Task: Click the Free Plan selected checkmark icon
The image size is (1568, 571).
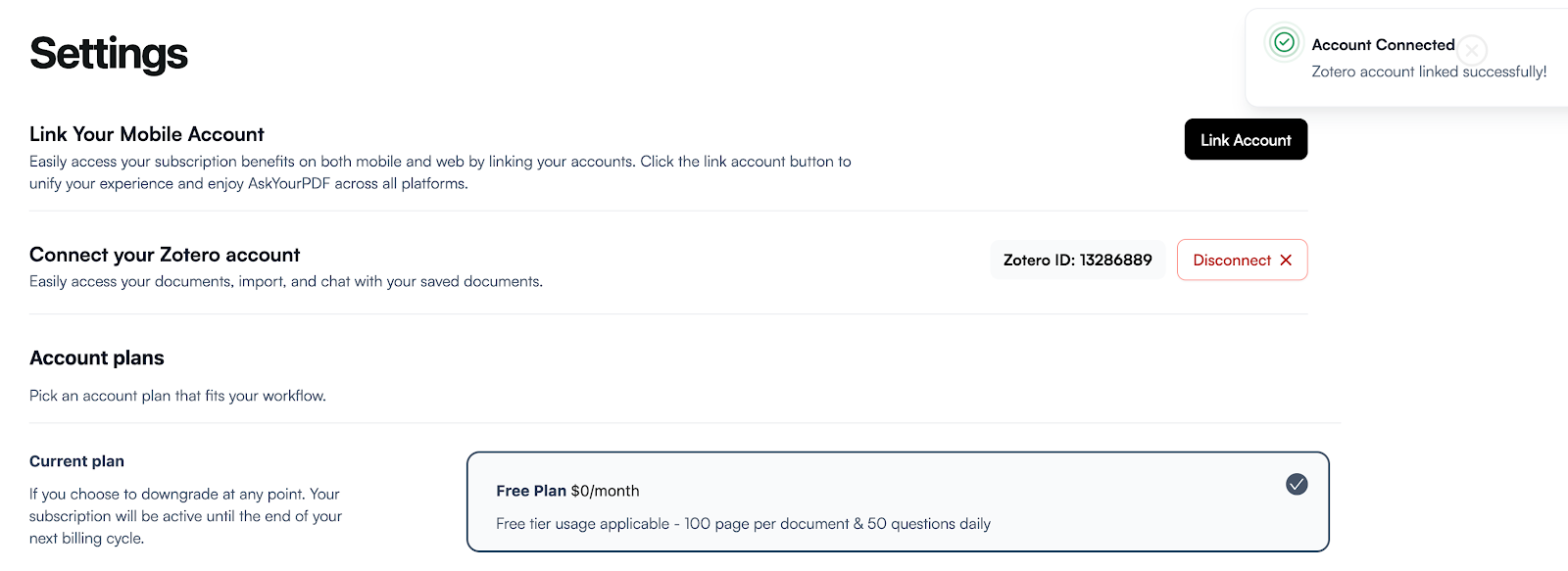Action: tap(1297, 484)
